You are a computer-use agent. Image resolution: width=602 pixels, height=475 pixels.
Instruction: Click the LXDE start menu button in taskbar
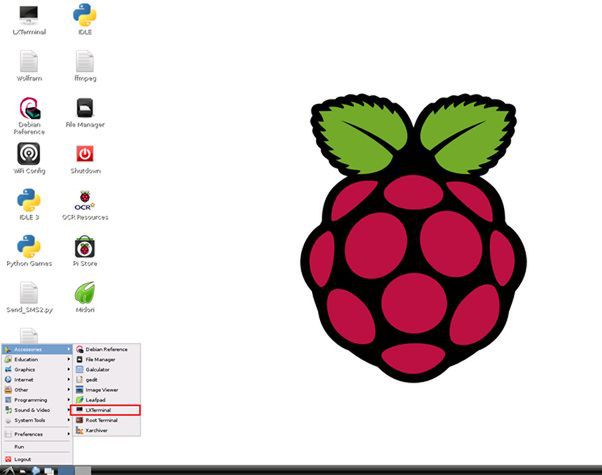pyautogui.click(x=8, y=470)
